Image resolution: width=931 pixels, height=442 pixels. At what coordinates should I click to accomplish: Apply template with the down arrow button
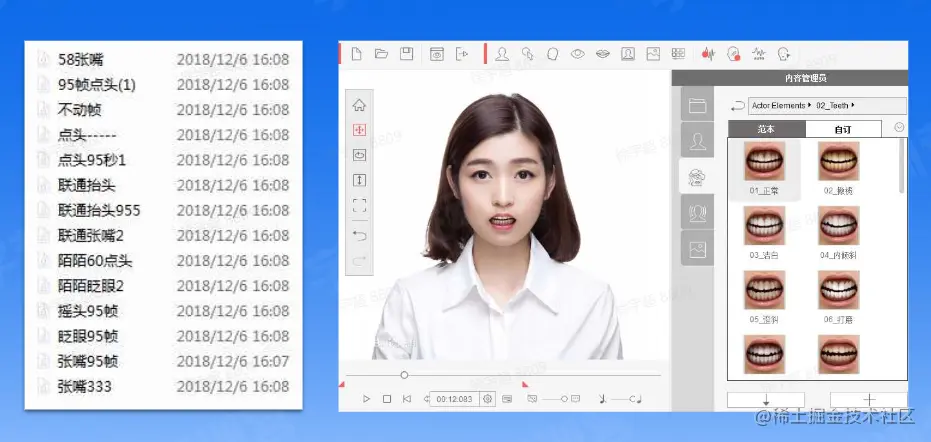click(x=766, y=399)
